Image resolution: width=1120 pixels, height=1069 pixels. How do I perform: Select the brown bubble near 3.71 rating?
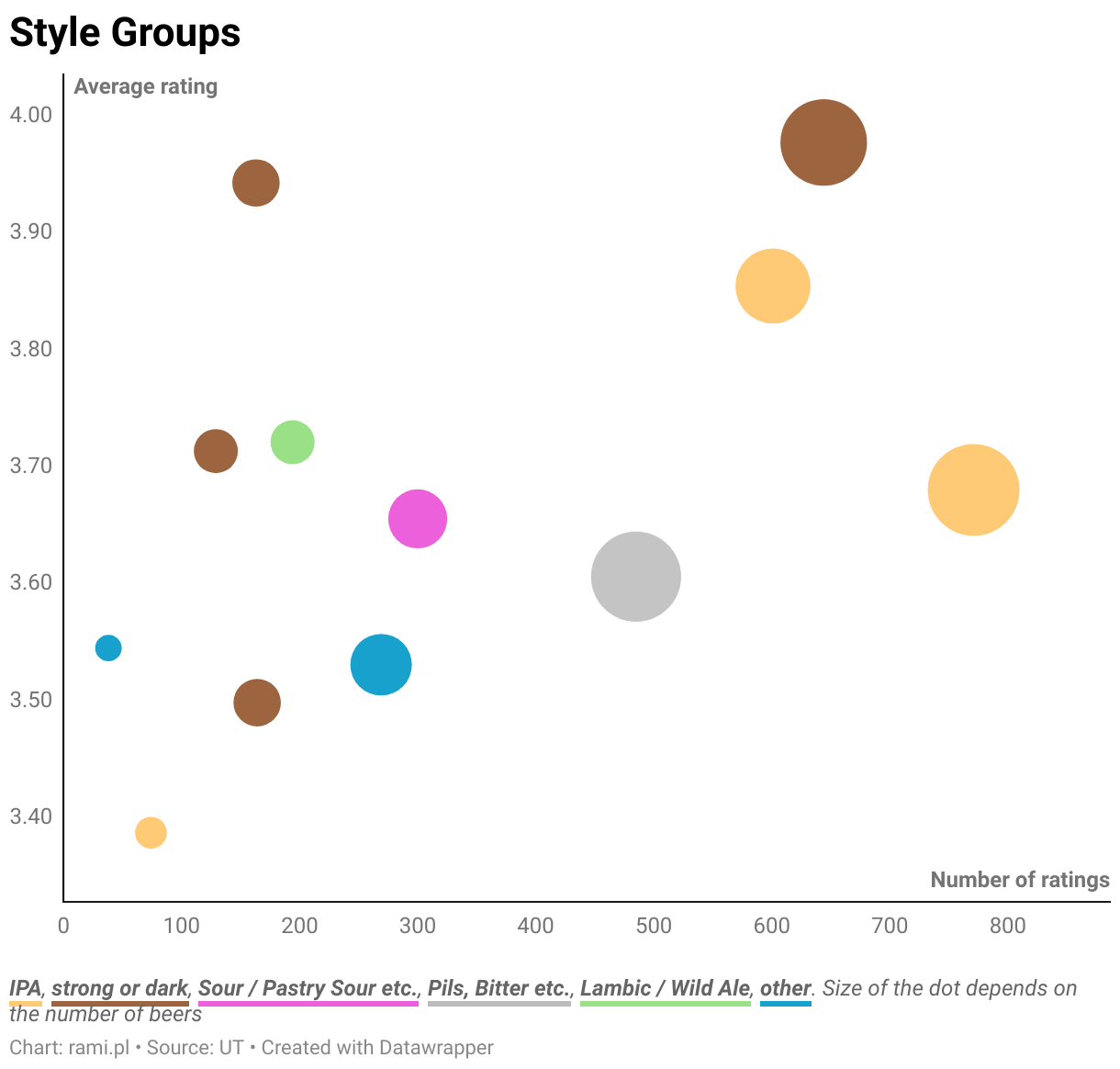(x=216, y=451)
